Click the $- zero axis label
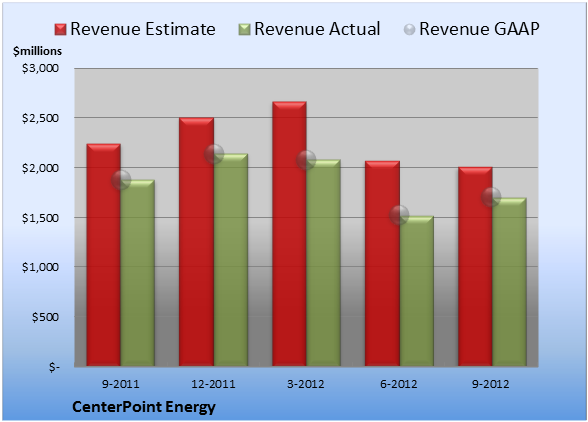588x422 pixels. click(x=54, y=367)
